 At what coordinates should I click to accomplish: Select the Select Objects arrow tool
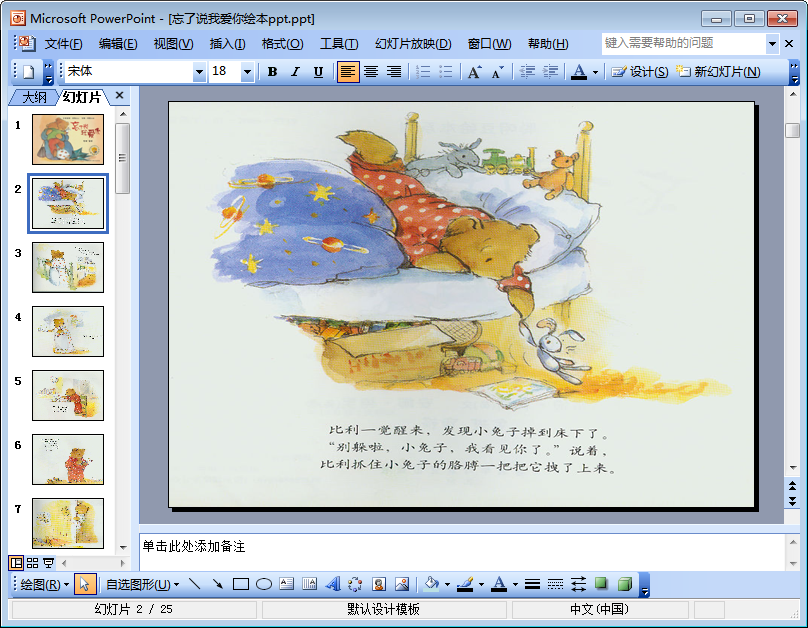click(x=85, y=584)
